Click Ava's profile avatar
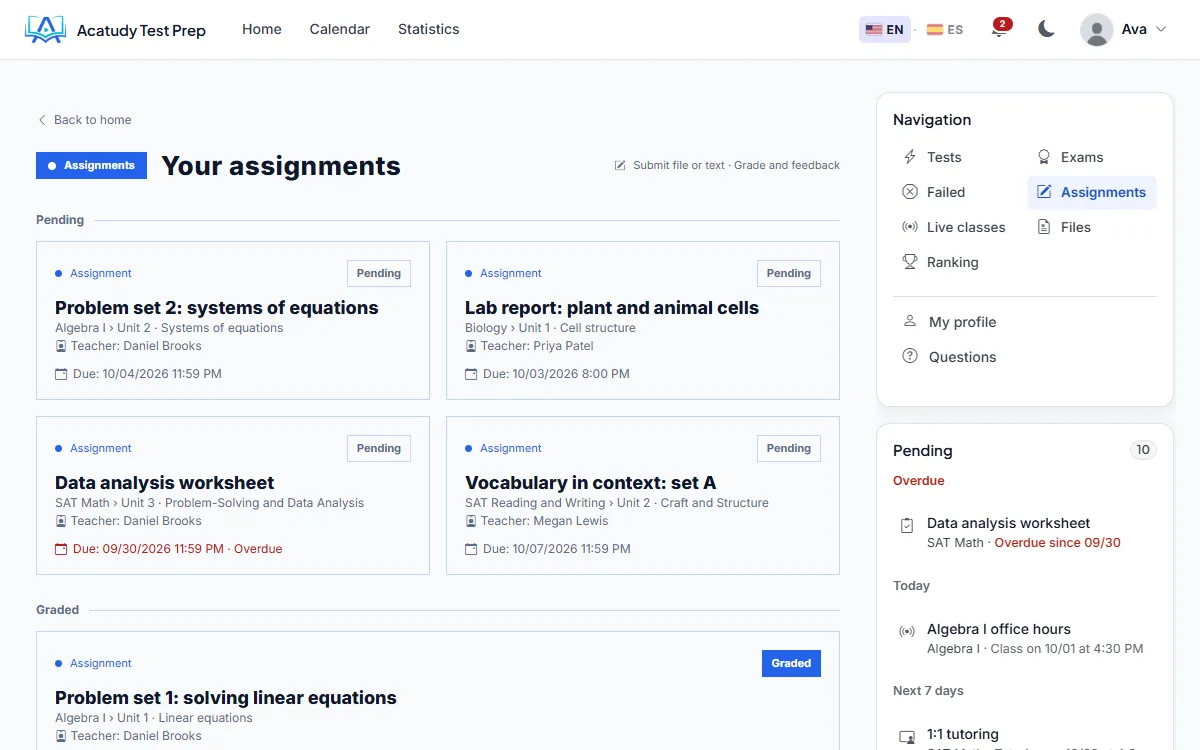Image resolution: width=1200 pixels, height=750 pixels. coord(1097,30)
